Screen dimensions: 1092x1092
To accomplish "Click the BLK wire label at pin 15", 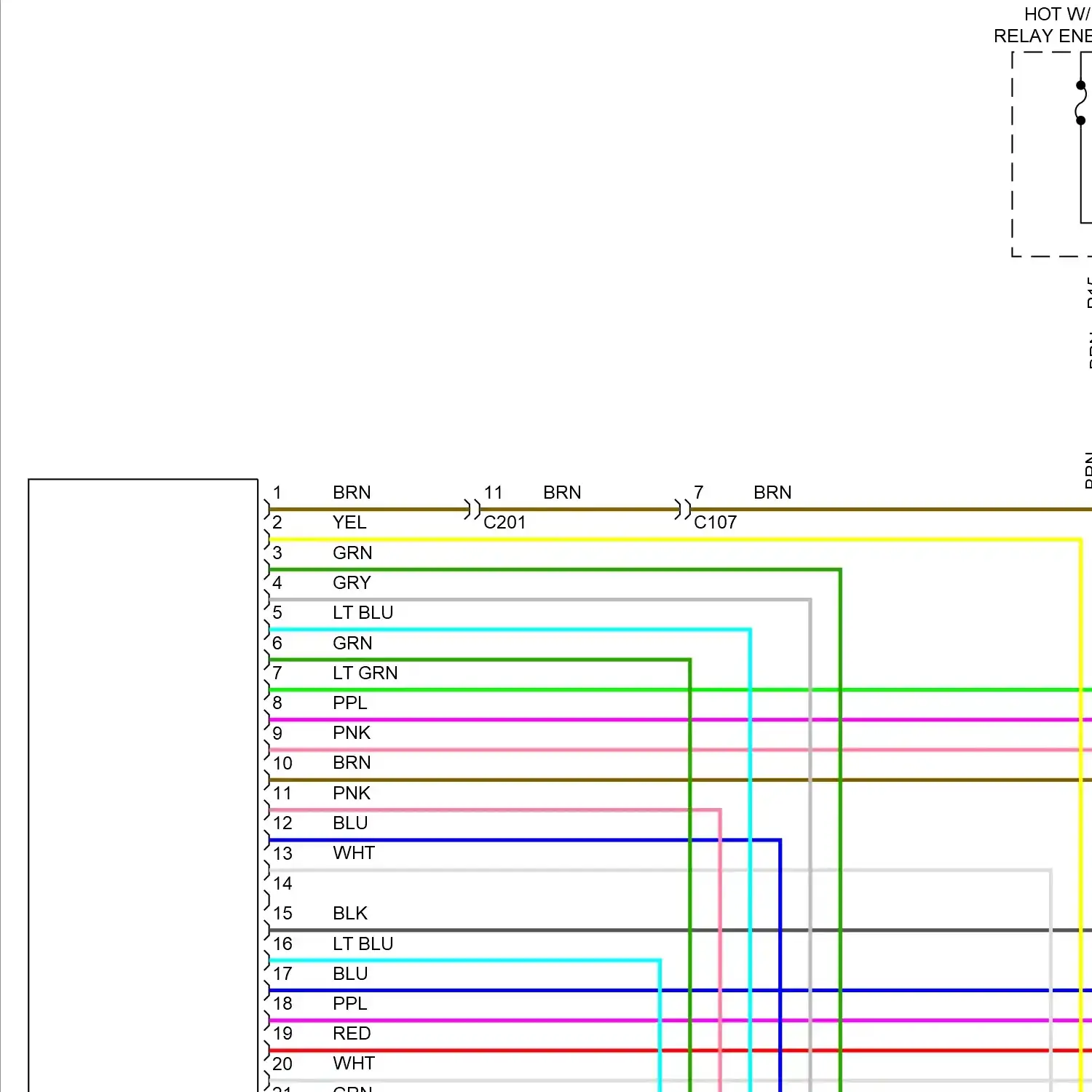I will 350,914.
